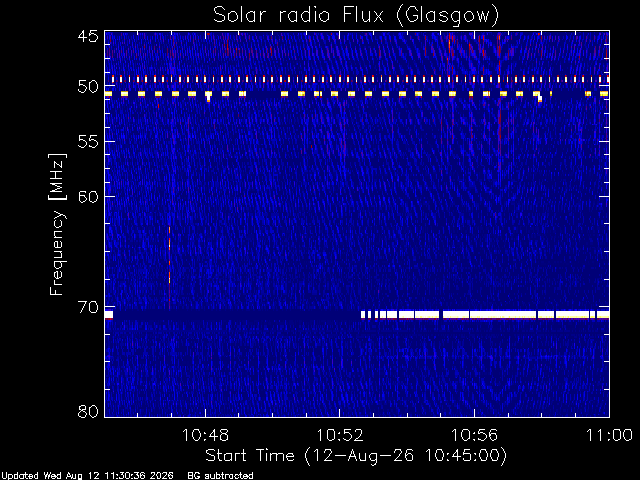
Task: Select the 50 MHz frequency label
Action: (x=88, y=87)
